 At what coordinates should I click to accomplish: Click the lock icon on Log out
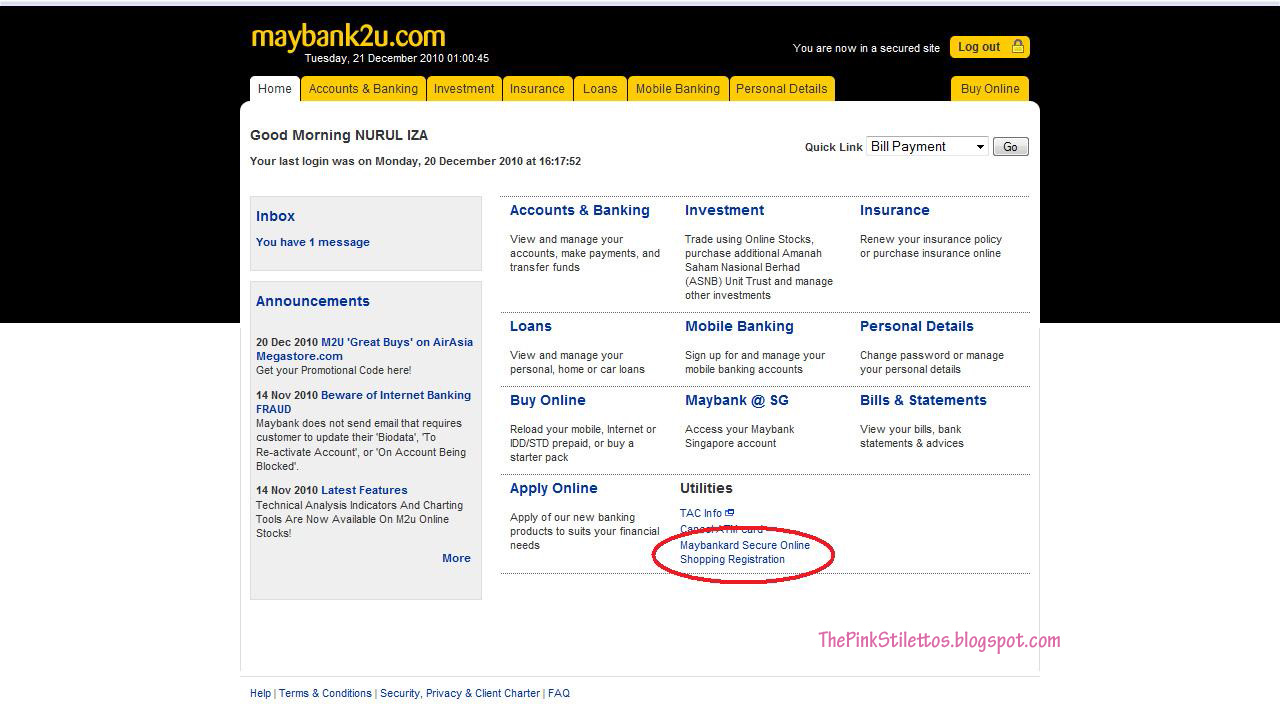coord(1018,47)
